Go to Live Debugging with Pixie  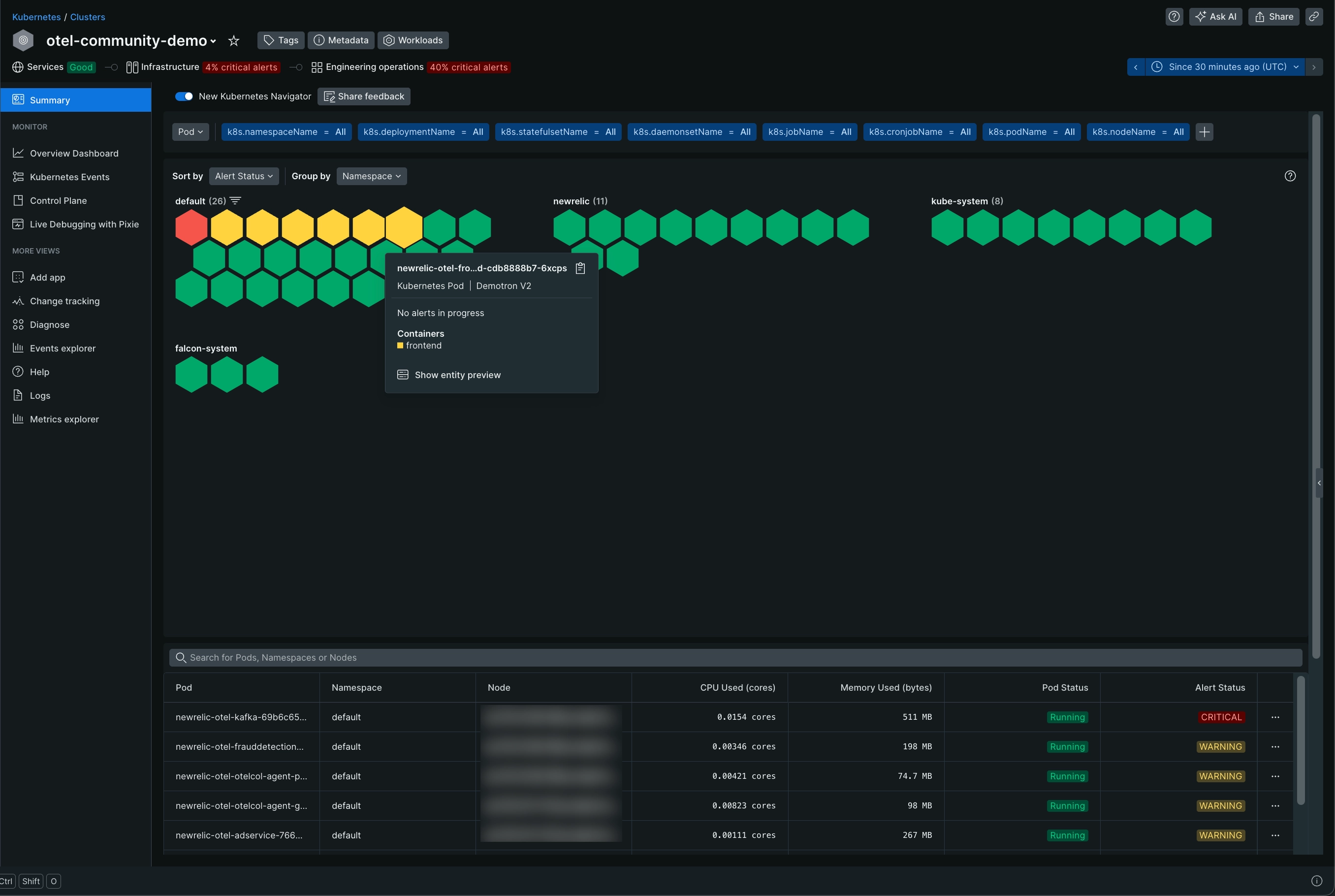(84, 224)
